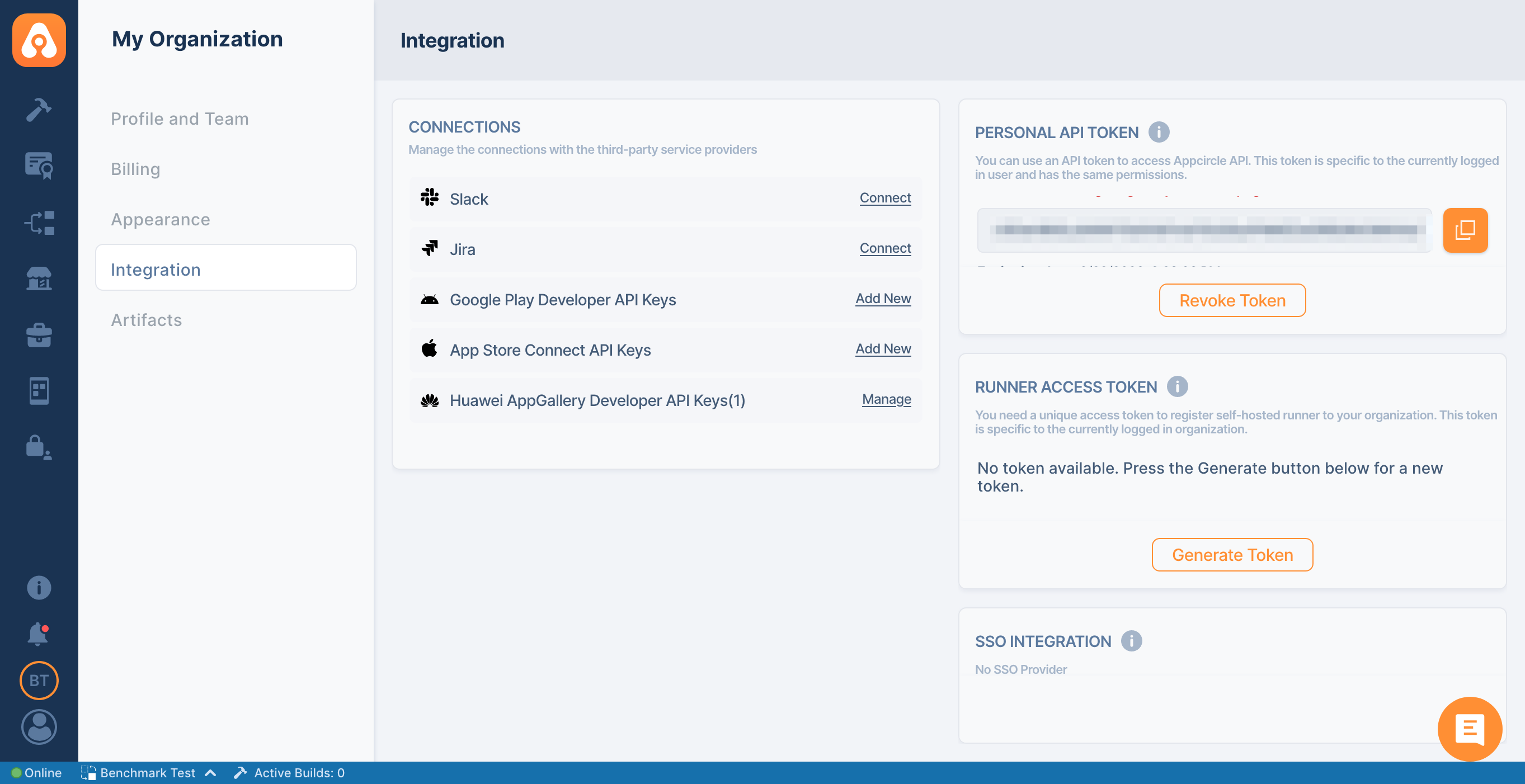Screen dimensions: 1525x784
Task: Open the Build module hammer icon
Action: (x=39, y=110)
